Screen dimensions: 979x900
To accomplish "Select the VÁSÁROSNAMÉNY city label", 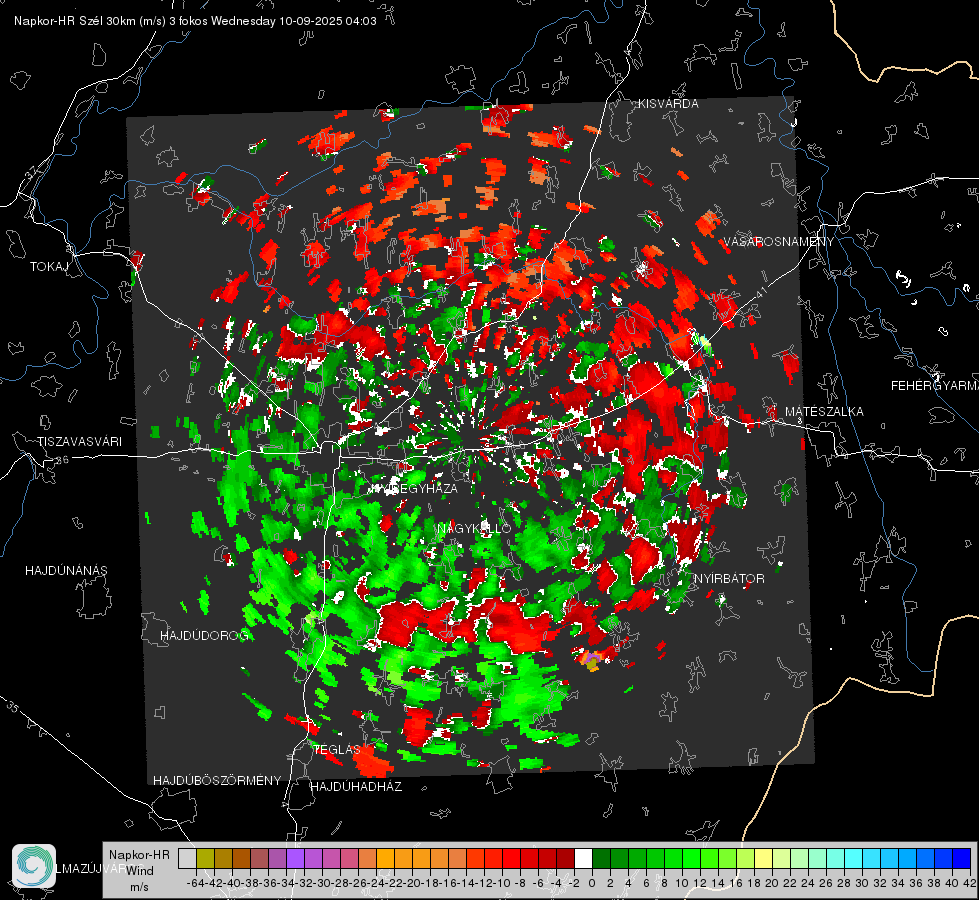I will 779,242.
